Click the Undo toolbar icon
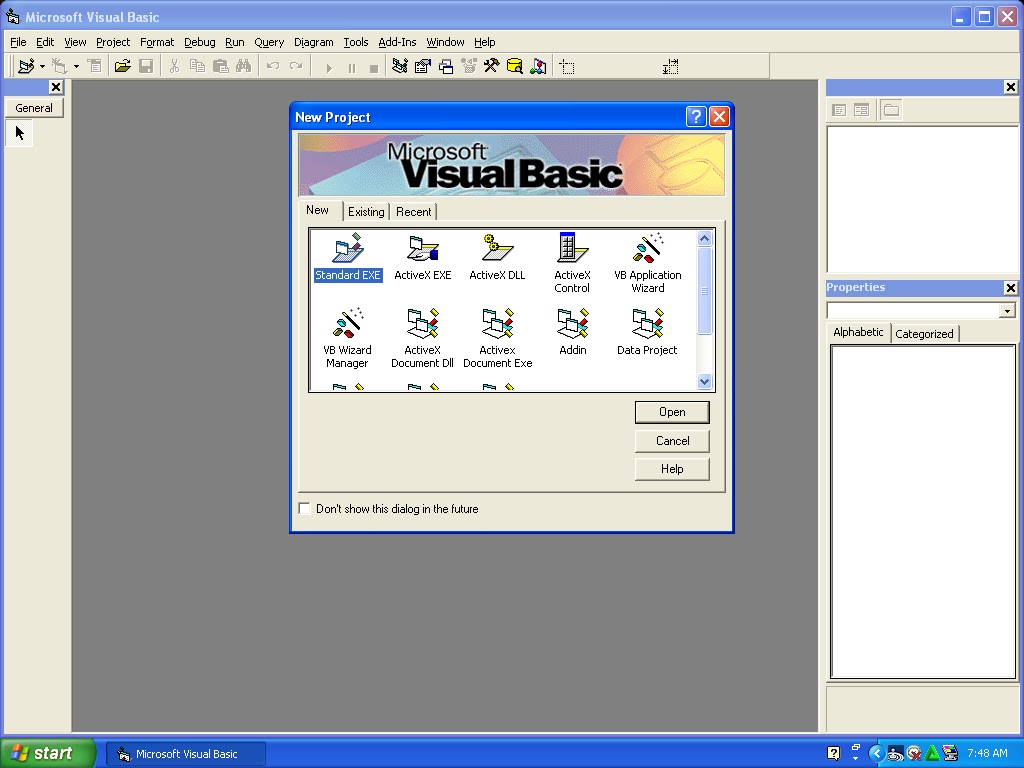 (x=273, y=66)
